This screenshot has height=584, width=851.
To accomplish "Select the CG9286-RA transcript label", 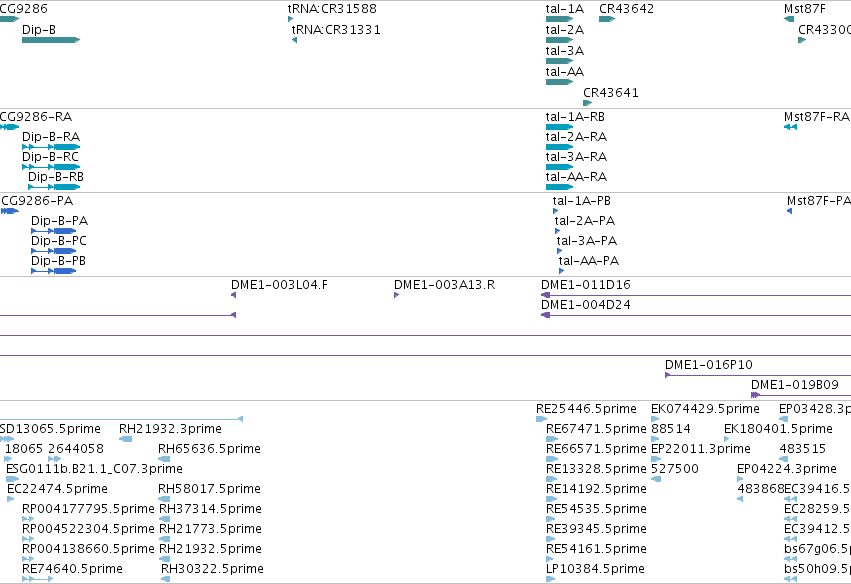I will [36, 117].
